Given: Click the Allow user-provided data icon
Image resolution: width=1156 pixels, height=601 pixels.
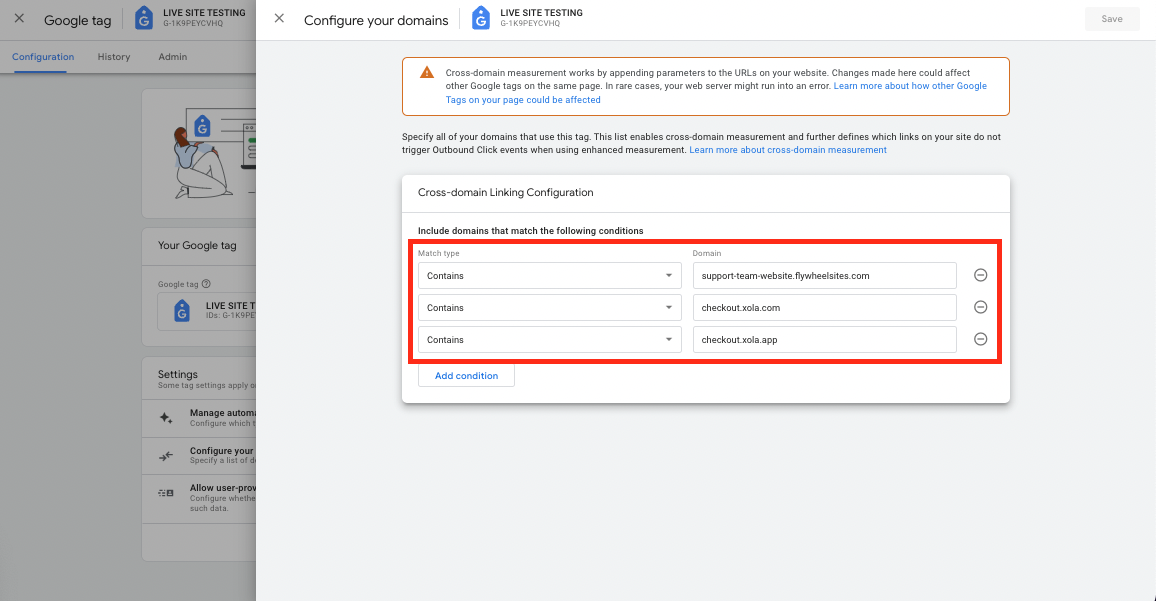Looking at the screenshot, I should pos(166,493).
